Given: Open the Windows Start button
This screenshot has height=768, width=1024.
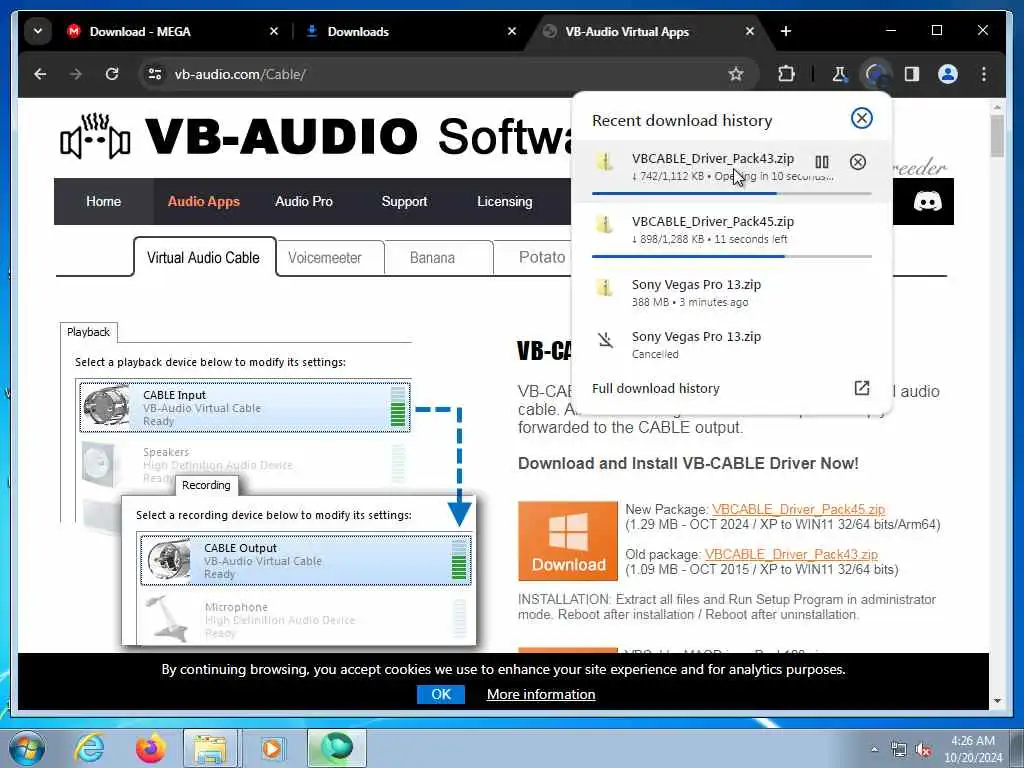Looking at the screenshot, I should [x=27, y=748].
